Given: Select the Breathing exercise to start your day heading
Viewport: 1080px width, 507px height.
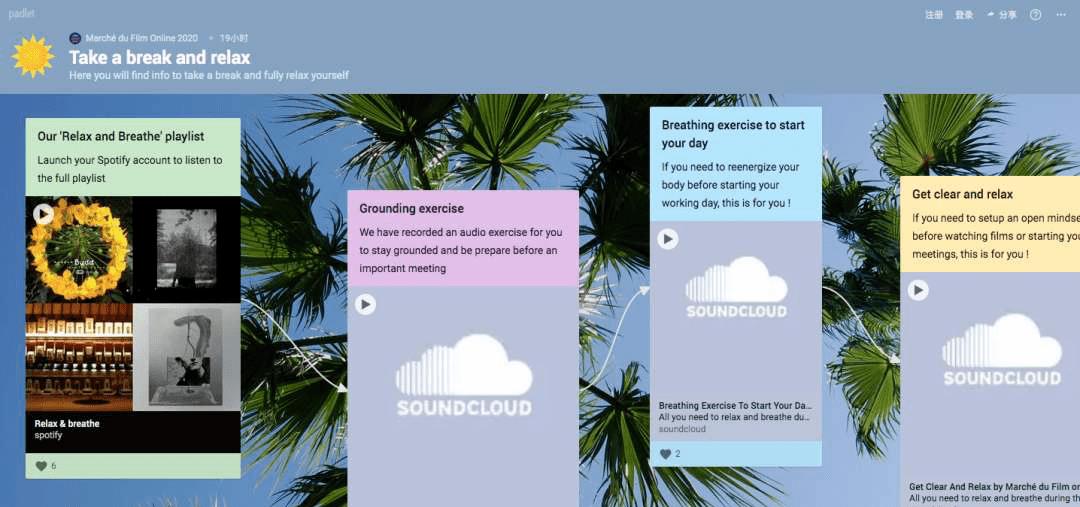Looking at the screenshot, I should (733, 134).
